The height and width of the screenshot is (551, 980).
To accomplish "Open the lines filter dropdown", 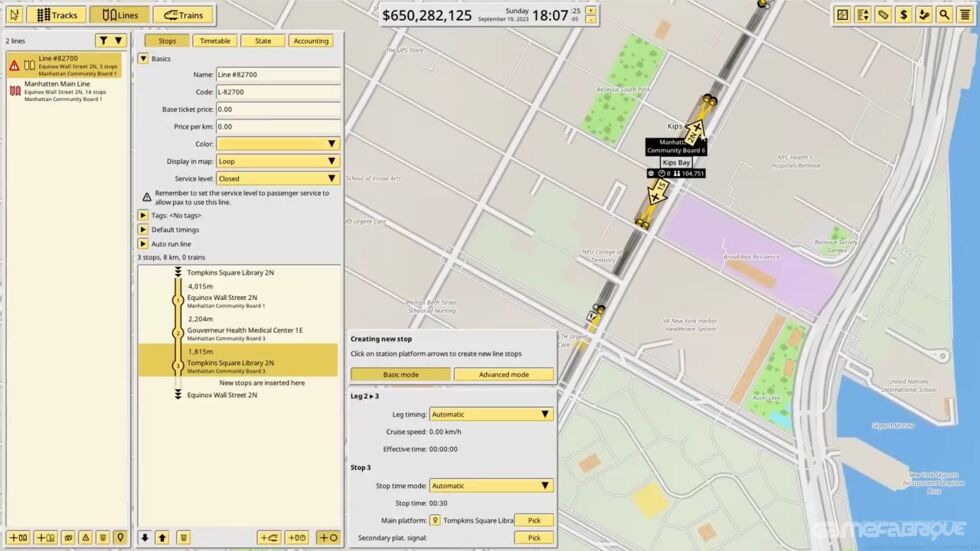I will tap(111, 41).
